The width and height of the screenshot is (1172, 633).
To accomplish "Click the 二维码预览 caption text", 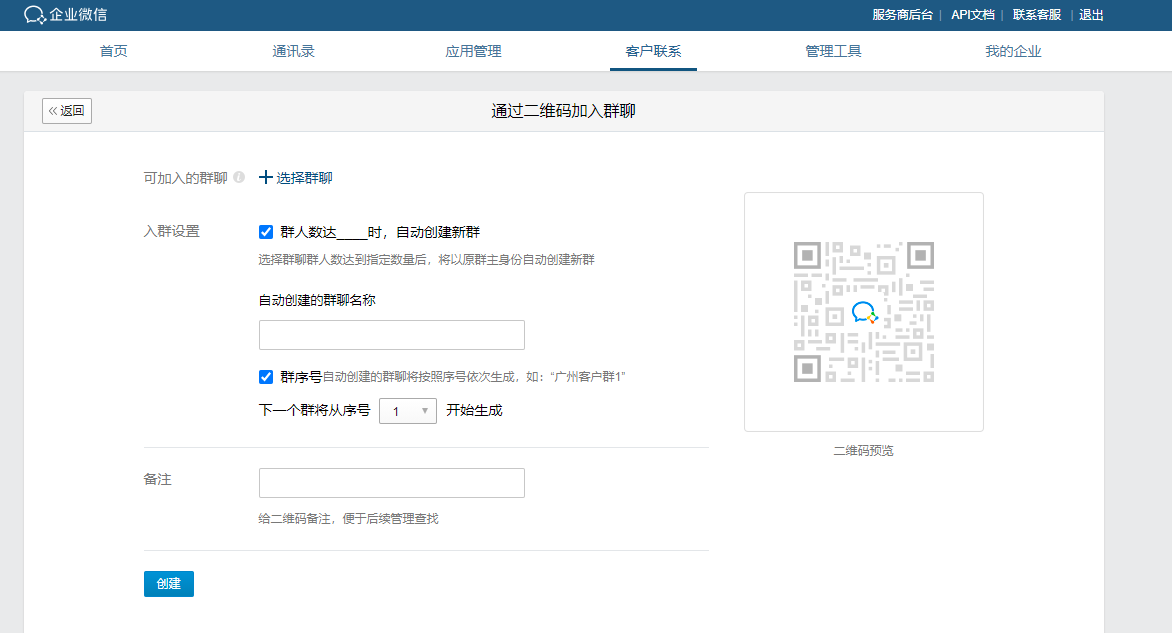I will (x=863, y=451).
